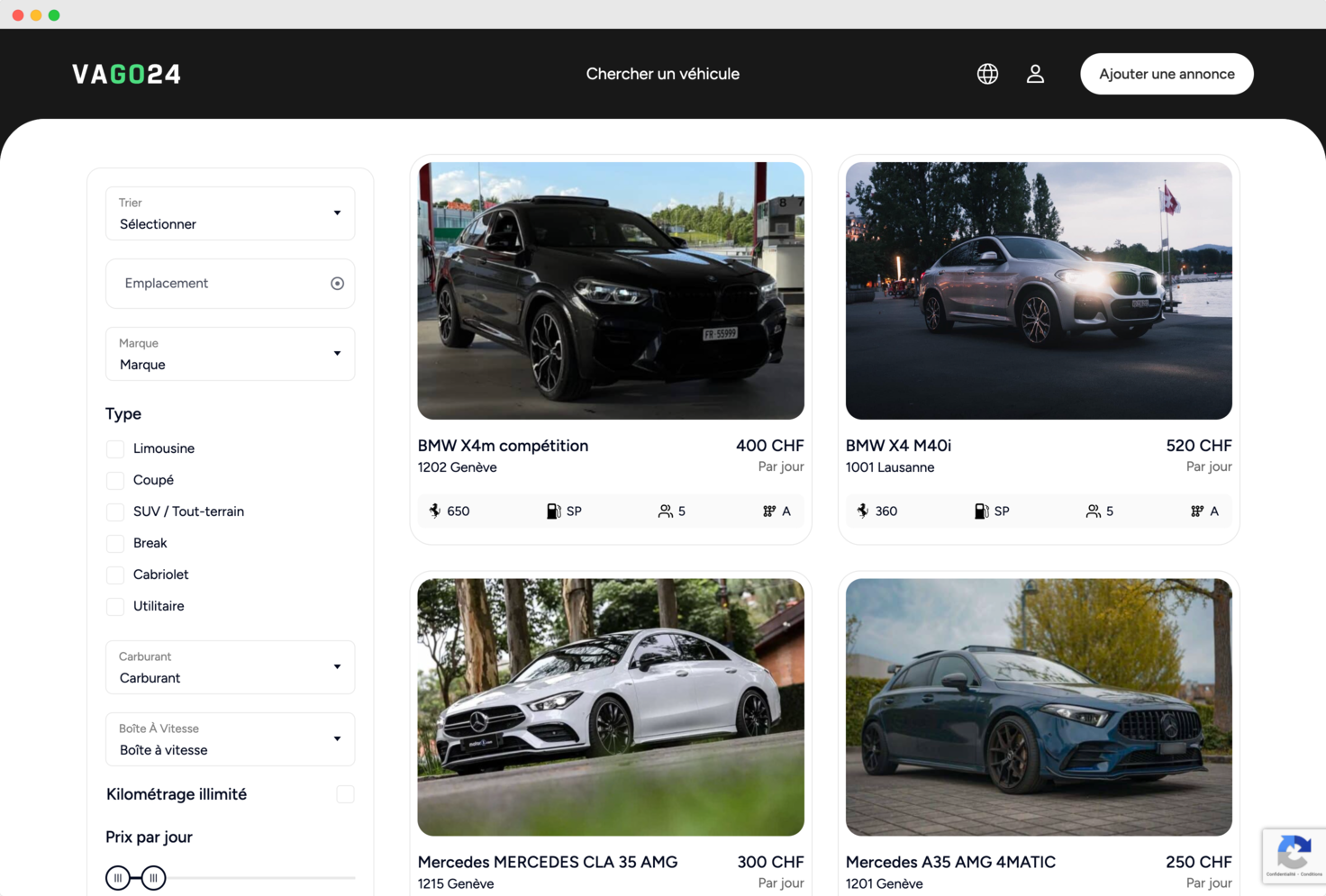Image resolution: width=1326 pixels, height=896 pixels.
Task: Open the Marque brand dropdown
Action: (x=230, y=354)
